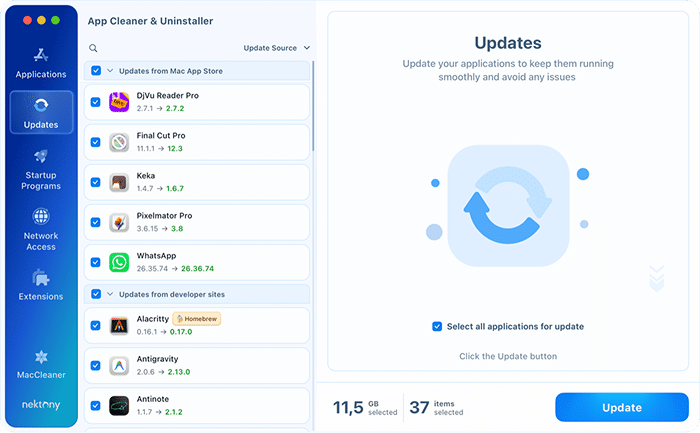Image resolution: width=700 pixels, height=433 pixels.
Task: Uncheck Final Cut Pro update checkbox
Action: coord(96,142)
